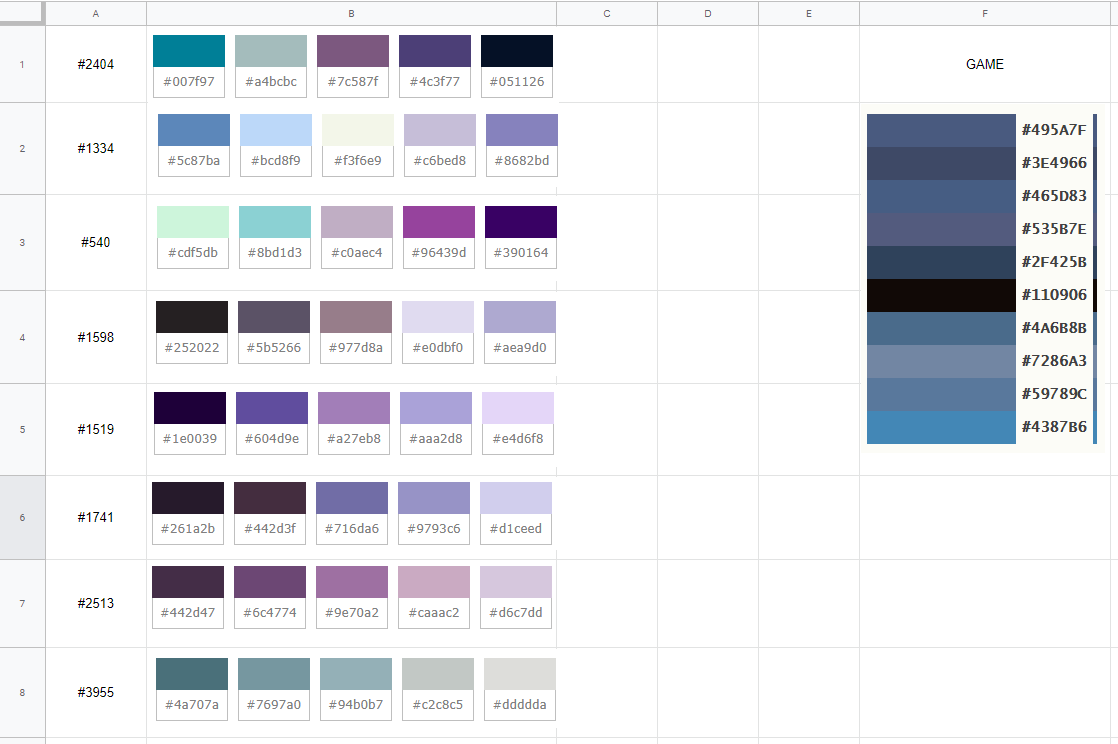Click the #4387B6 bar in GAME palette
Viewport: 1118px width, 744px height.
(x=941, y=427)
